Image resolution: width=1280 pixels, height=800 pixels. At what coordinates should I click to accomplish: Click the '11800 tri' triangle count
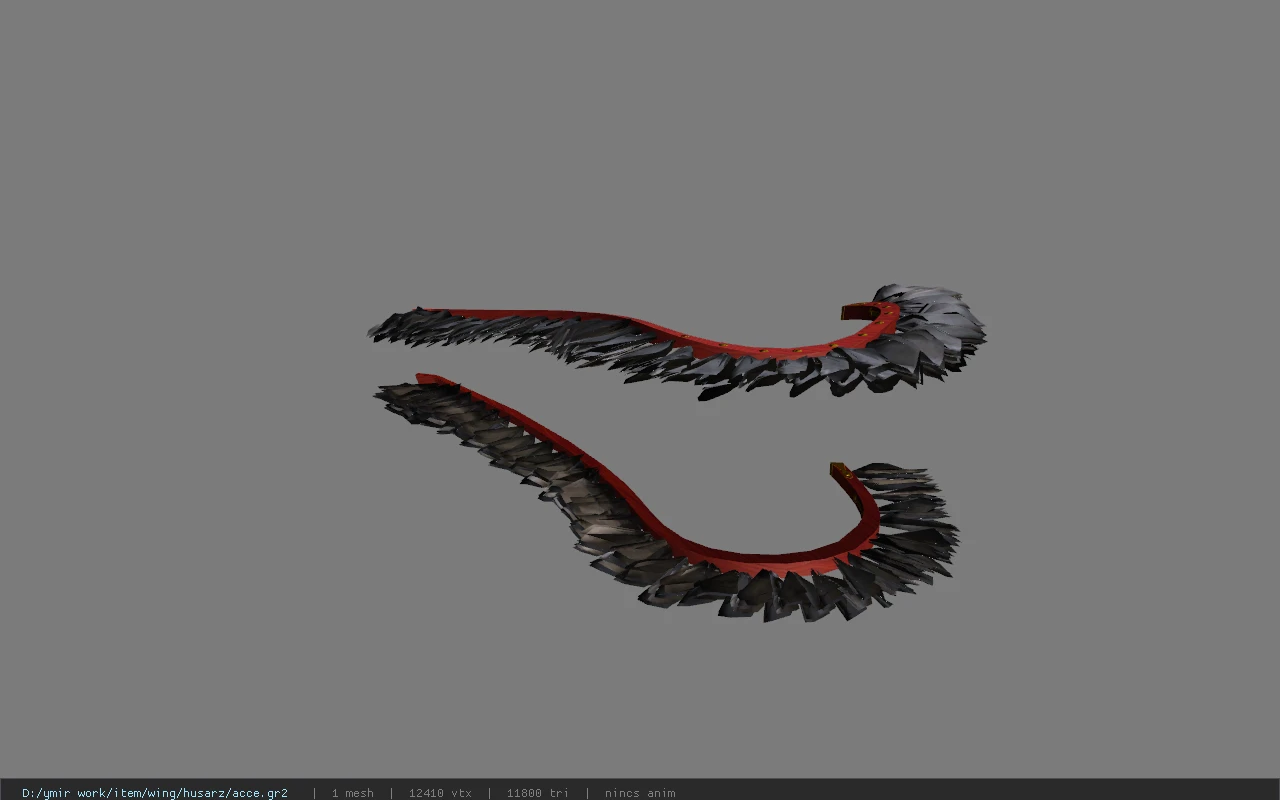tap(537, 793)
